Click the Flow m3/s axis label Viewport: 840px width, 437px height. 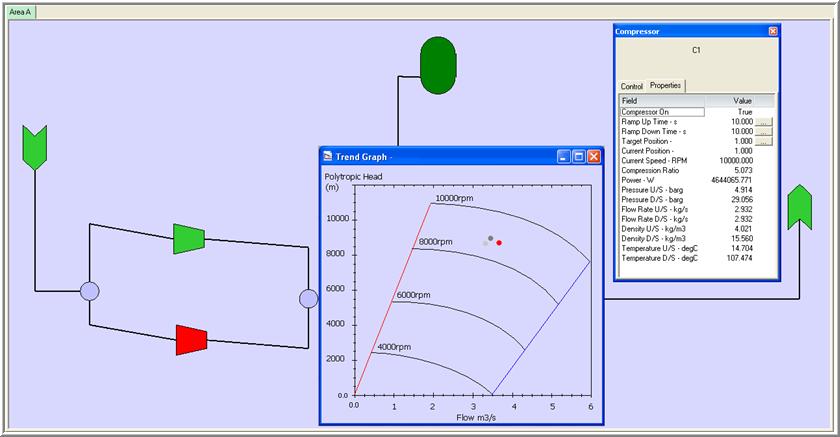point(476,417)
